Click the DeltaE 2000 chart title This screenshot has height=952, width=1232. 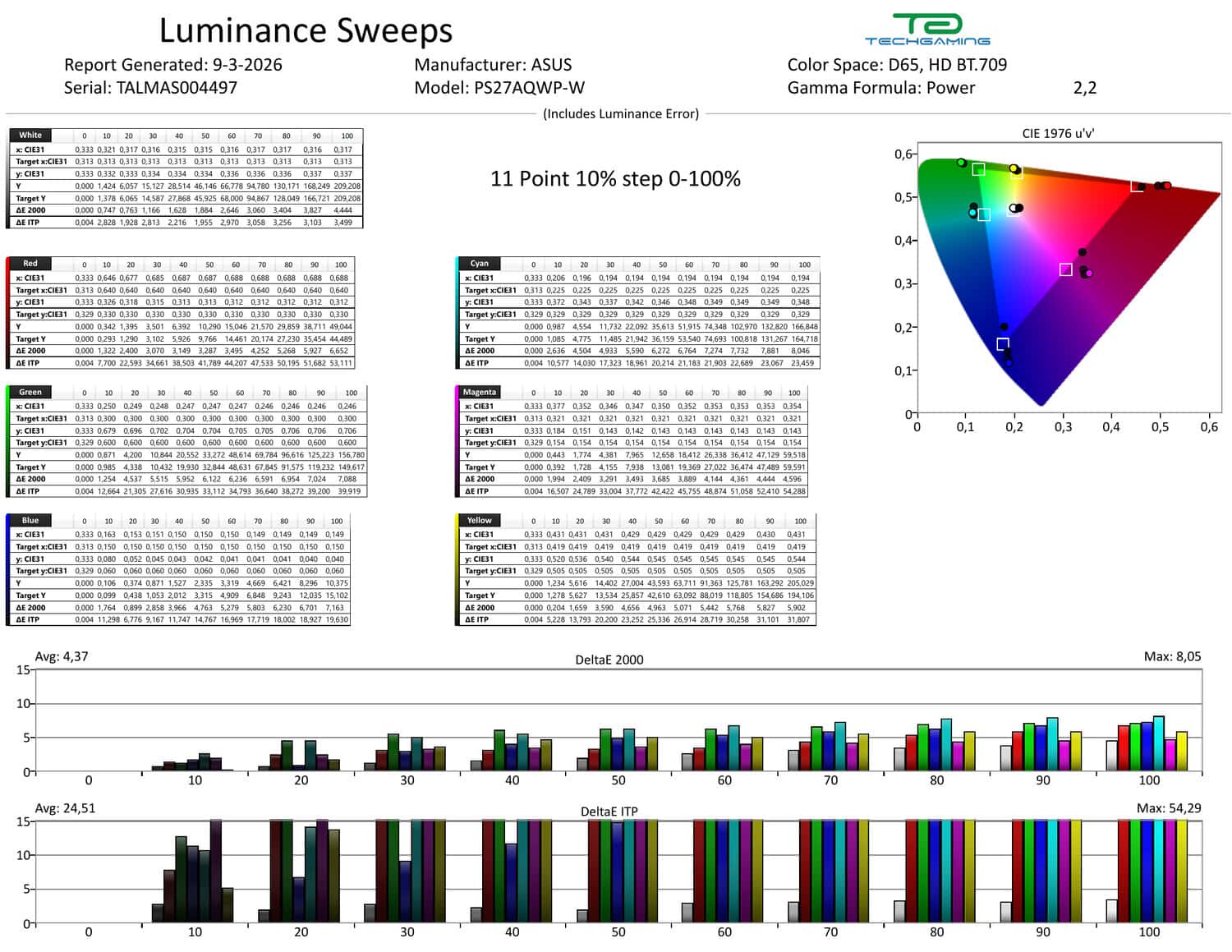(x=611, y=660)
